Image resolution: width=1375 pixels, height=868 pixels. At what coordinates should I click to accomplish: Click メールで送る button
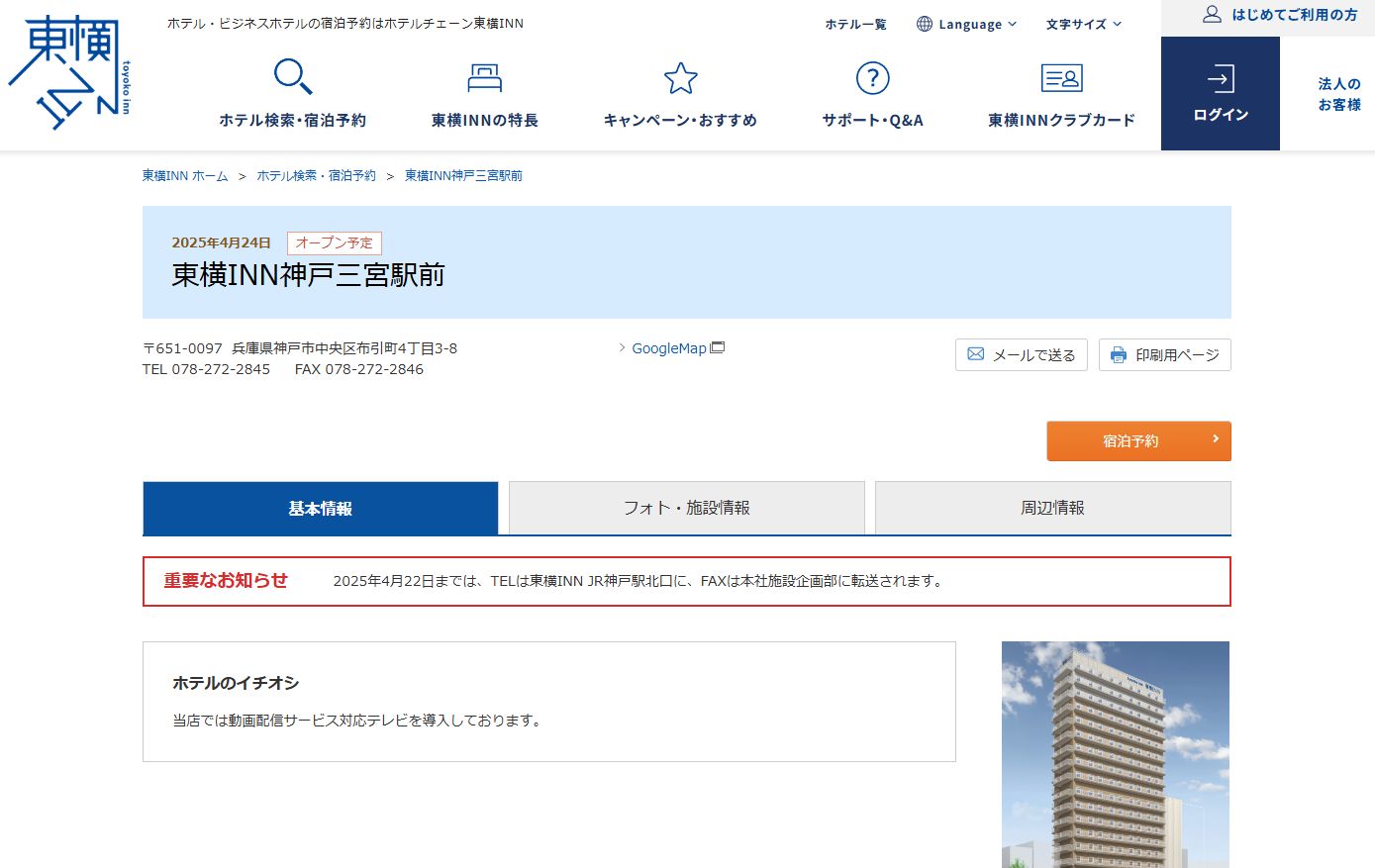pyautogui.click(x=1022, y=355)
